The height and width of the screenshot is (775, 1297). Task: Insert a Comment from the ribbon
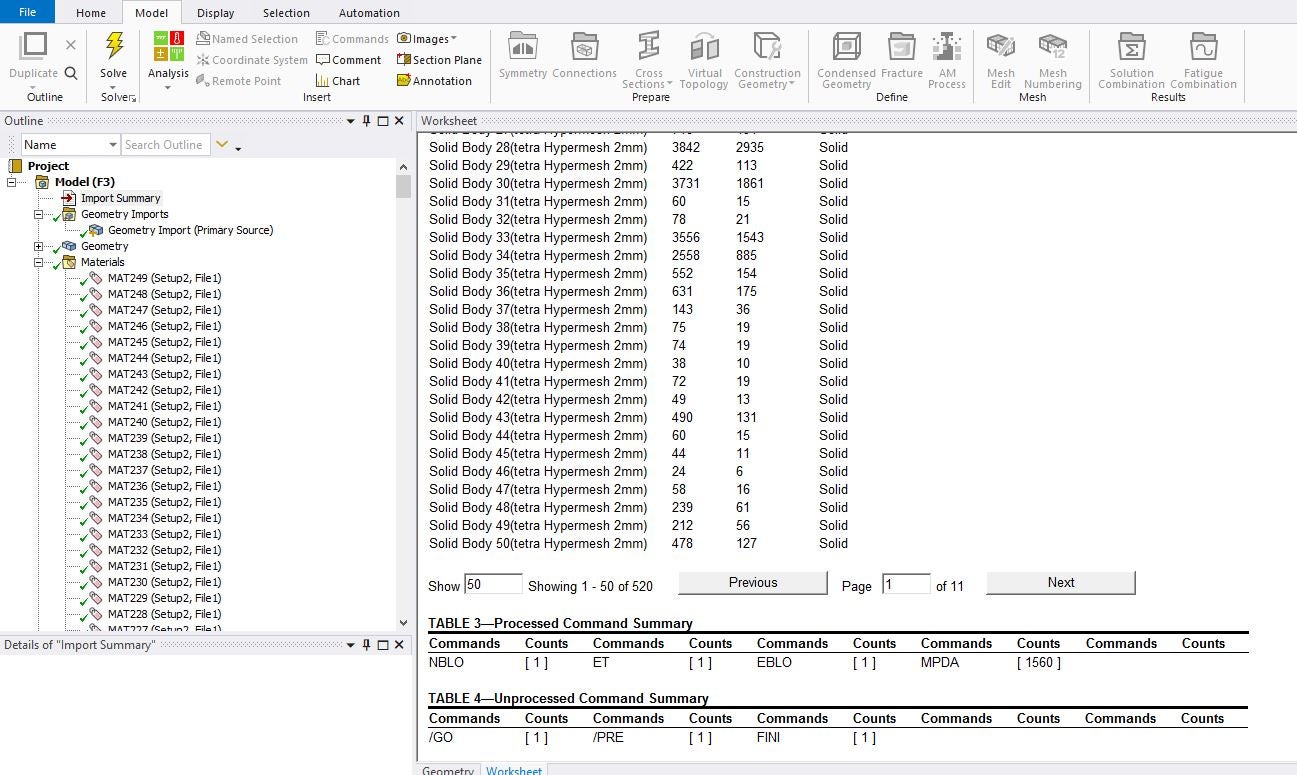(x=348, y=60)
